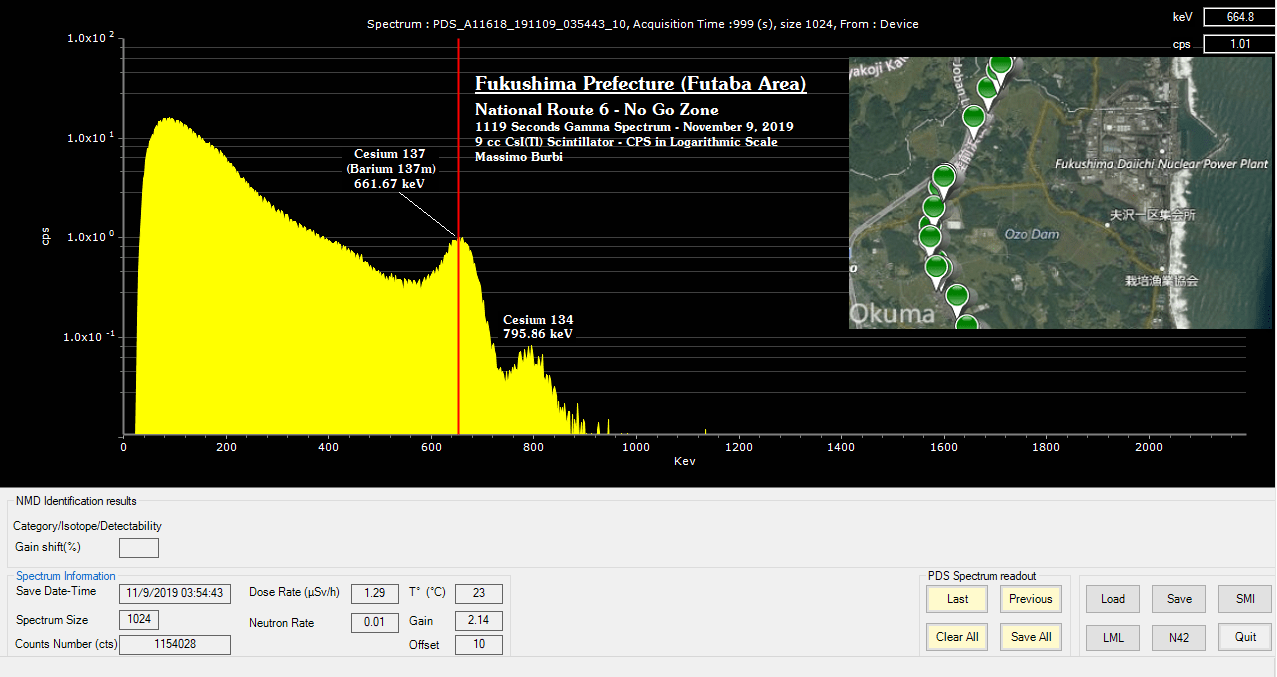Screen dimensions: 1277x677
Task: Select the Spectrum Size value box
Action: click(138, 620)
